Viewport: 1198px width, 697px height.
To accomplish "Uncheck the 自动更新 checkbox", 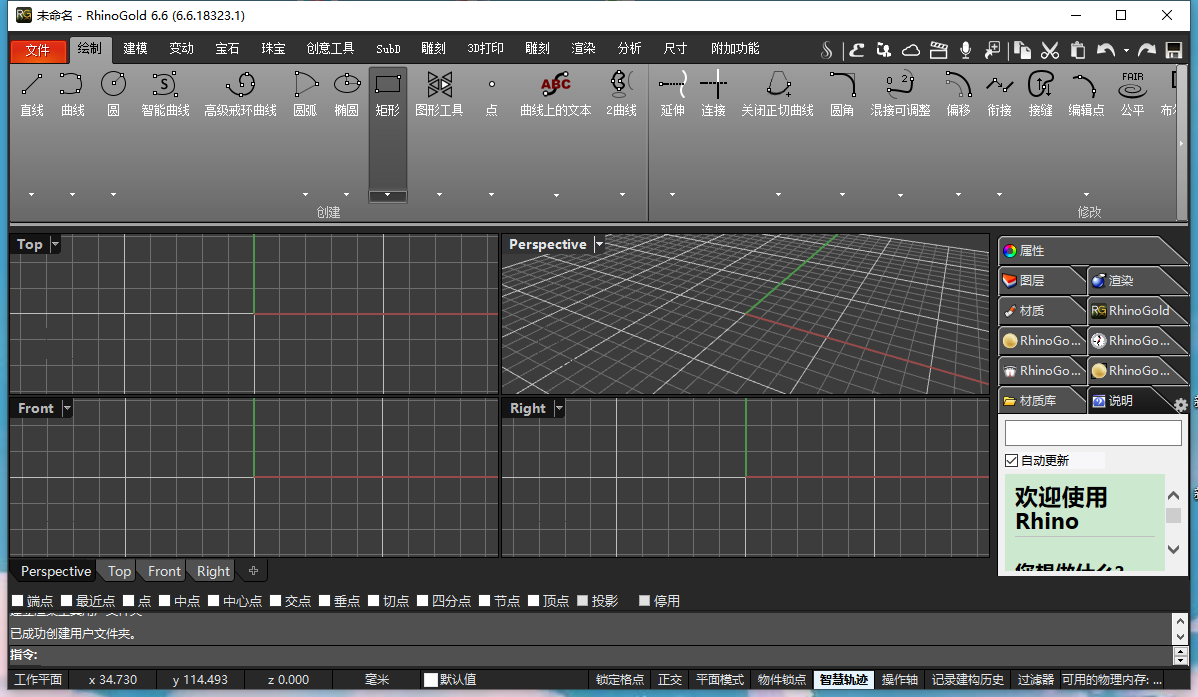I will tap(1012, 460).
